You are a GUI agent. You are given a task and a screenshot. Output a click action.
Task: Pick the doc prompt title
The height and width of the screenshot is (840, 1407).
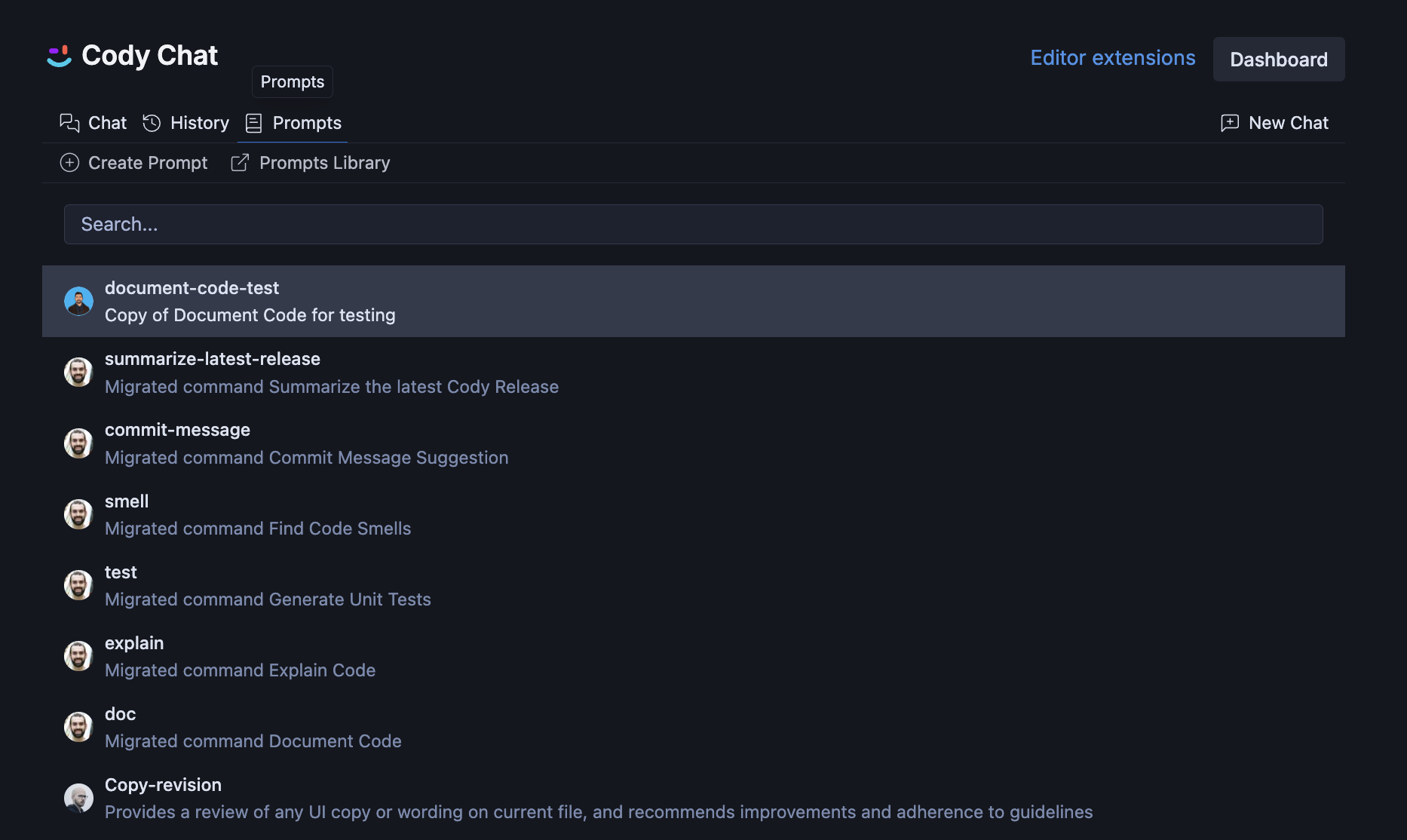pyautogui.click(x=120, y=714)
